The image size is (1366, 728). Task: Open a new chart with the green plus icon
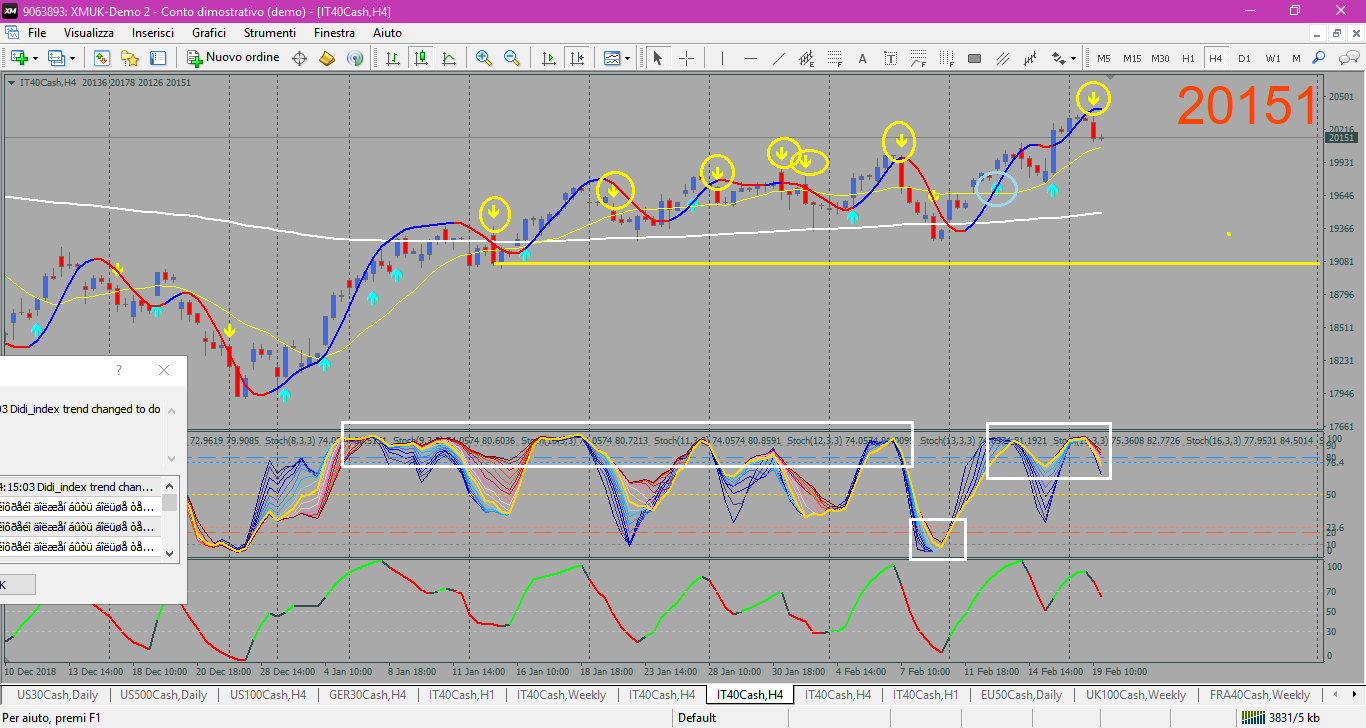18,58
